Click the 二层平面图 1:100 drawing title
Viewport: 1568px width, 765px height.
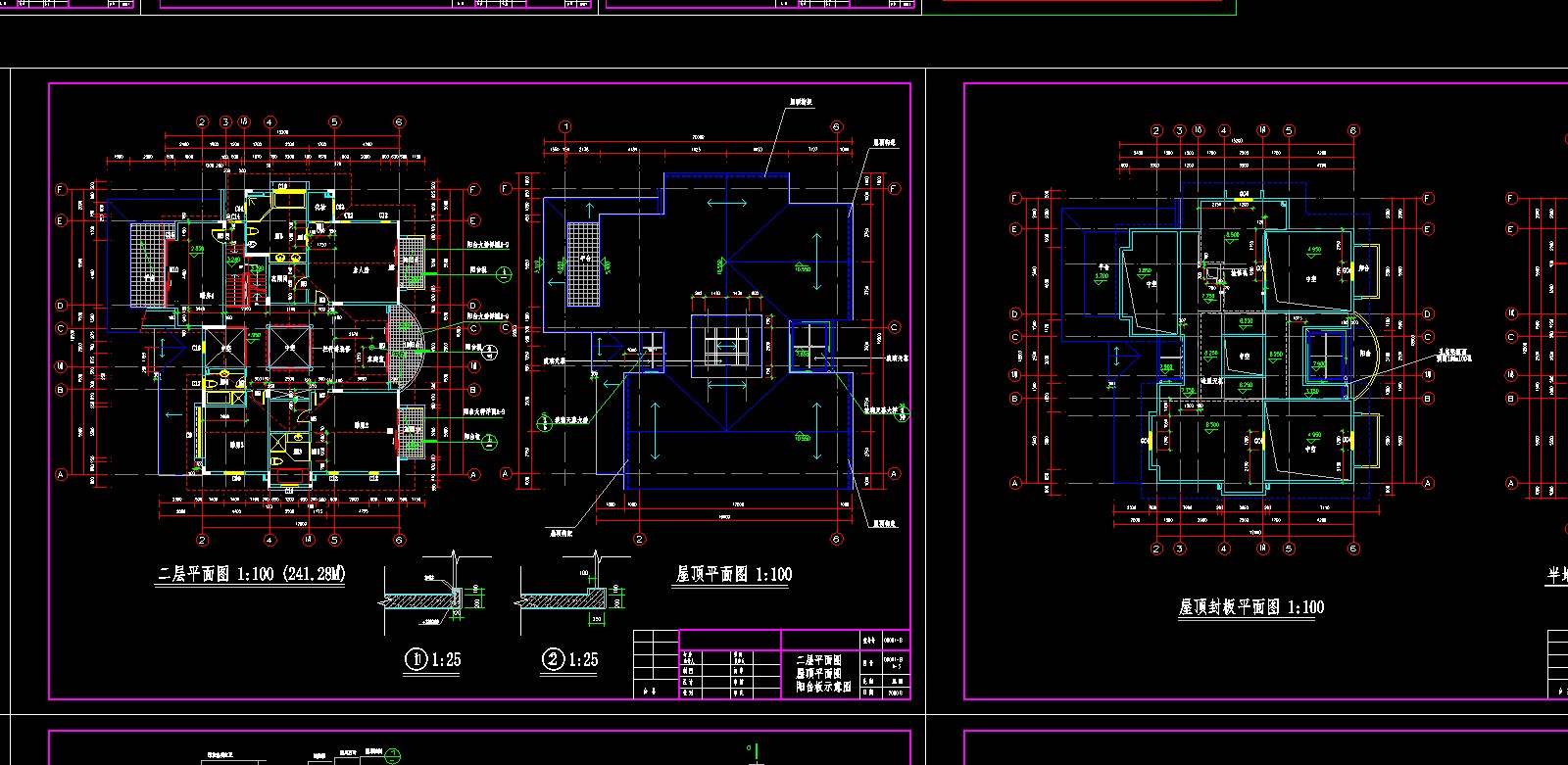251,574
